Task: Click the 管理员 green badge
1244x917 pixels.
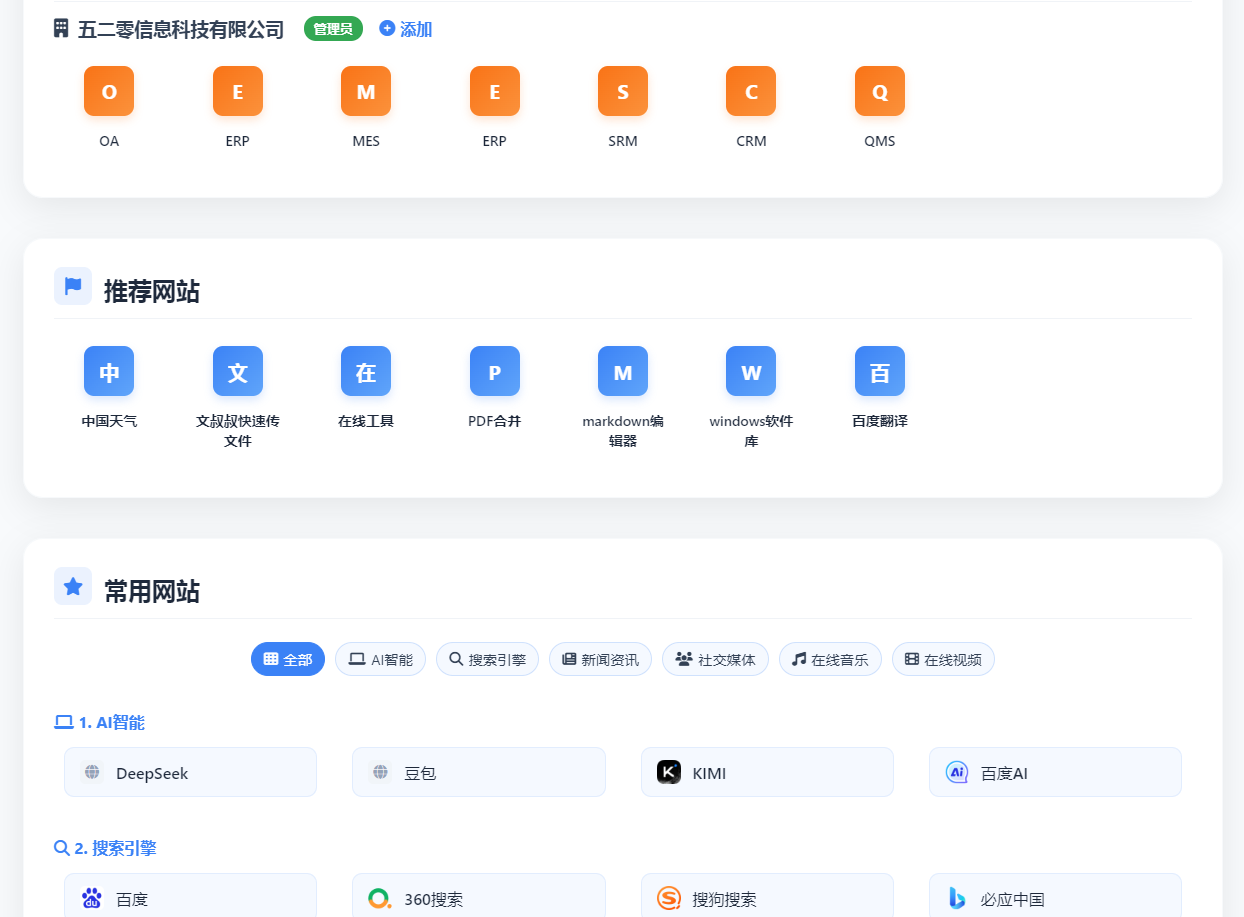Action: (333, 29)
